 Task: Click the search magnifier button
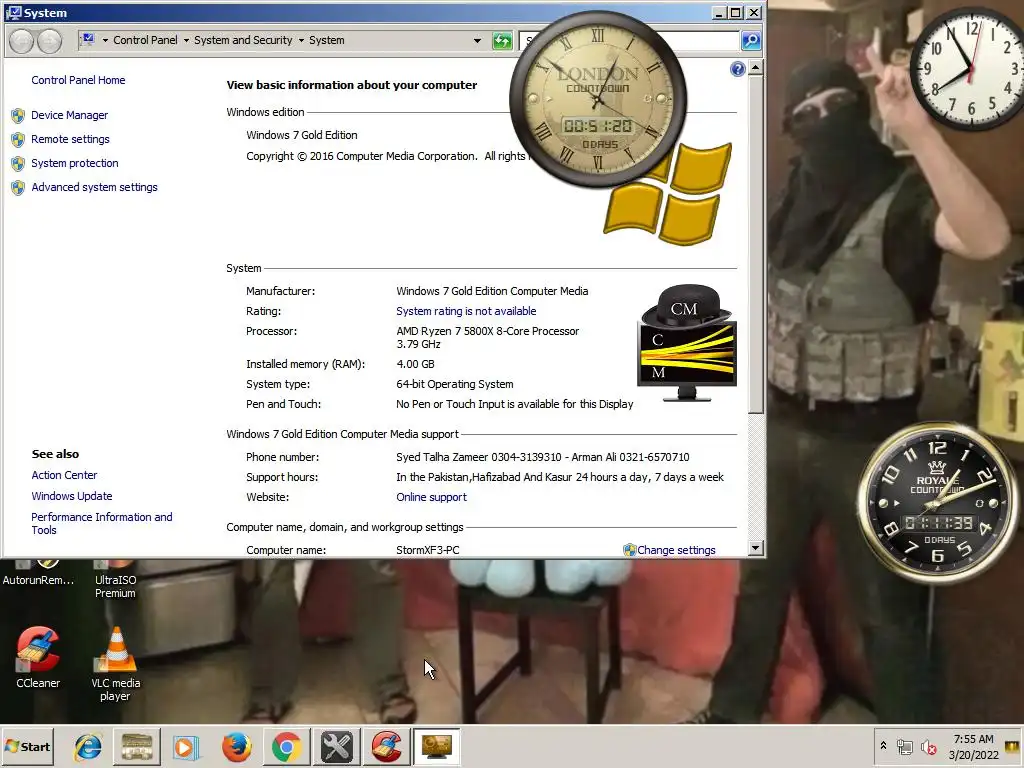click(751, 41)
